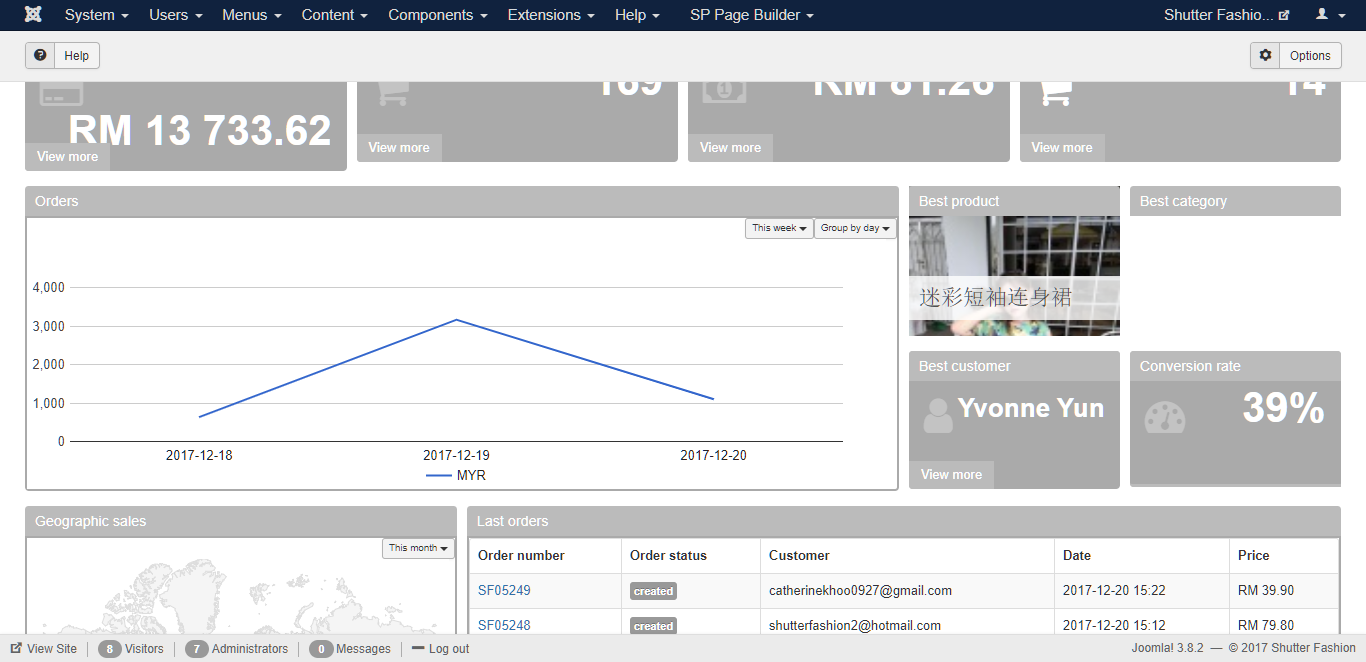
Task: Open the This month dropdown
Action: pos(418,548)
